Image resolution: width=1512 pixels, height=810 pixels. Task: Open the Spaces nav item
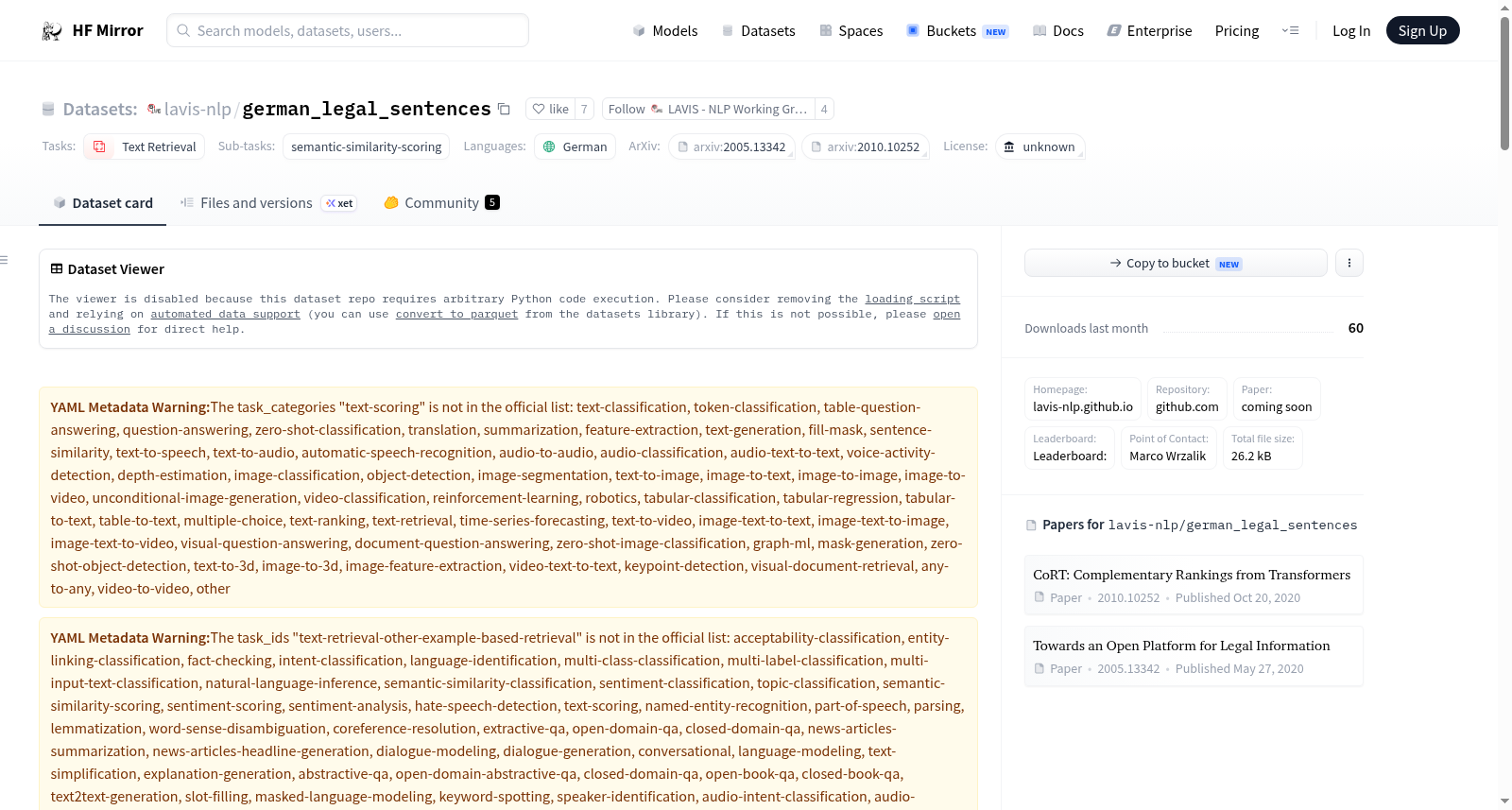[850, 30]
